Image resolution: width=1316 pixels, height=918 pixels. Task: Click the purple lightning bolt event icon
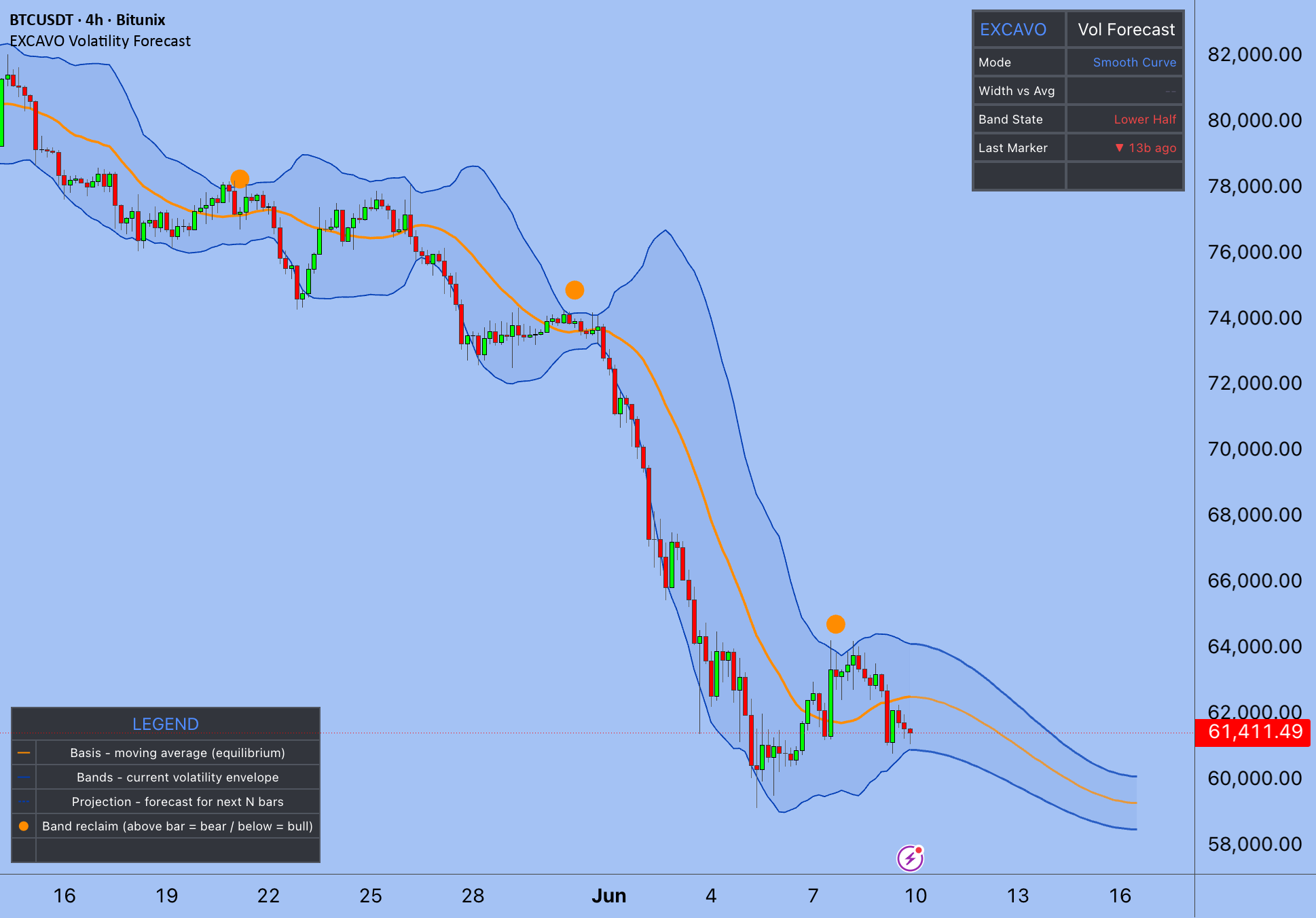[x=910, y=858]
